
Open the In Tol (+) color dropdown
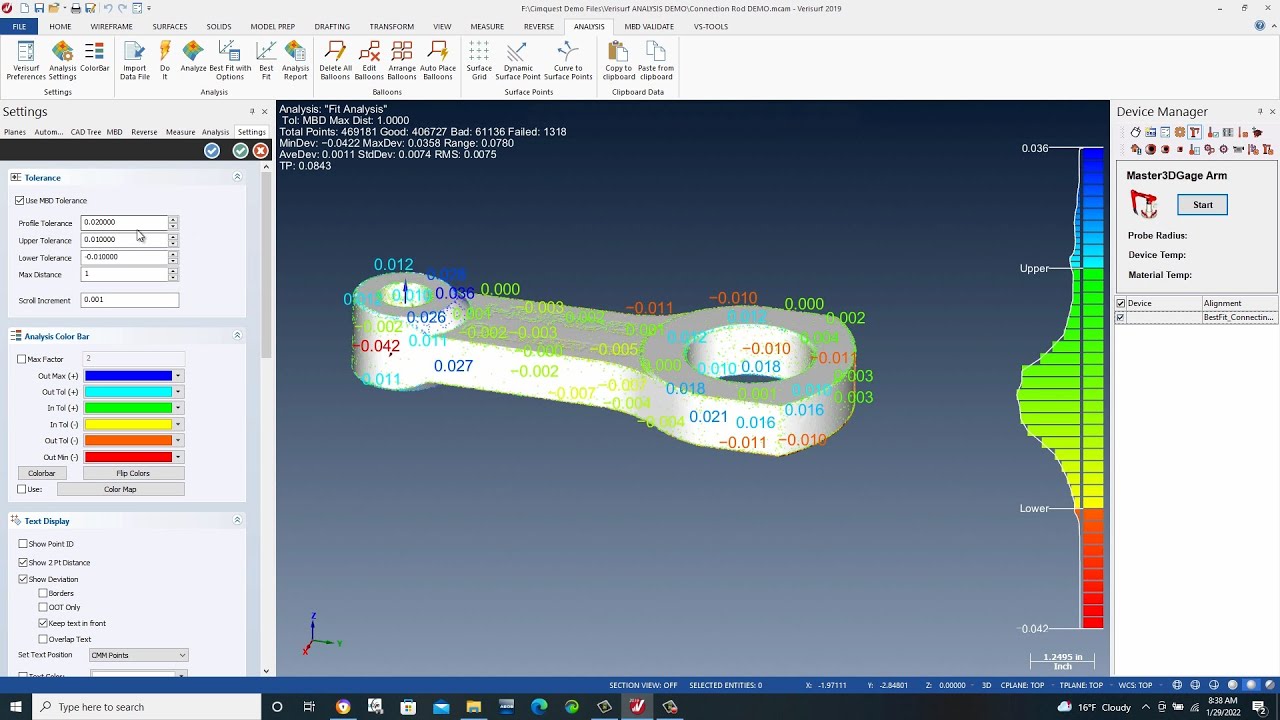178,408
